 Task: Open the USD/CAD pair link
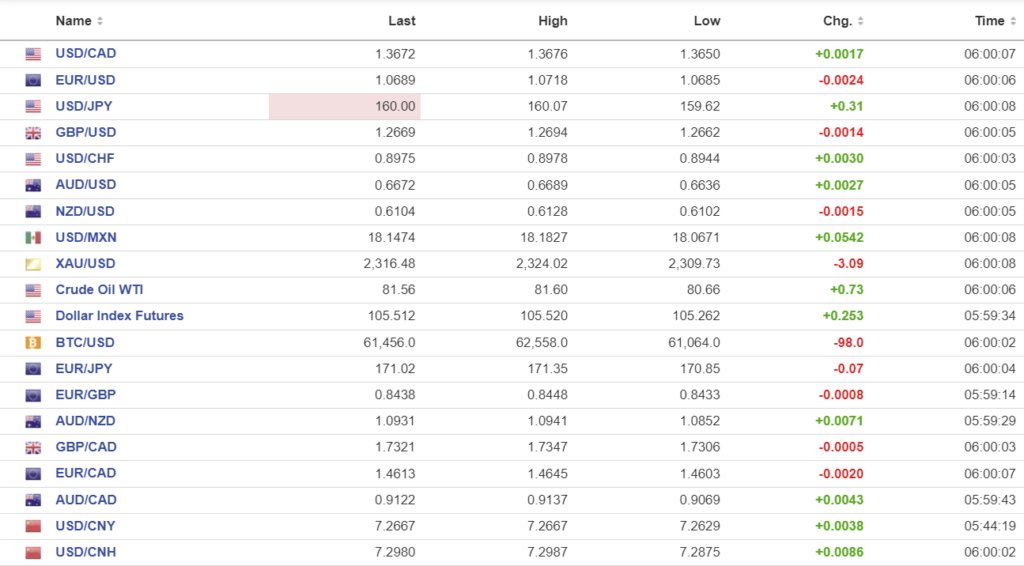click(86, 54)
